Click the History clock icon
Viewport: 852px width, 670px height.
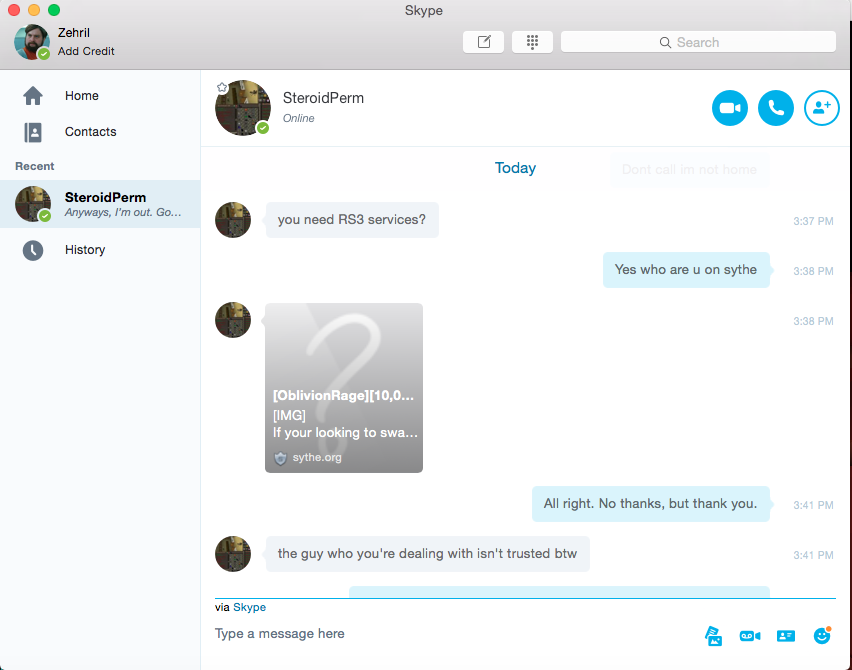(x=33, y=251)
